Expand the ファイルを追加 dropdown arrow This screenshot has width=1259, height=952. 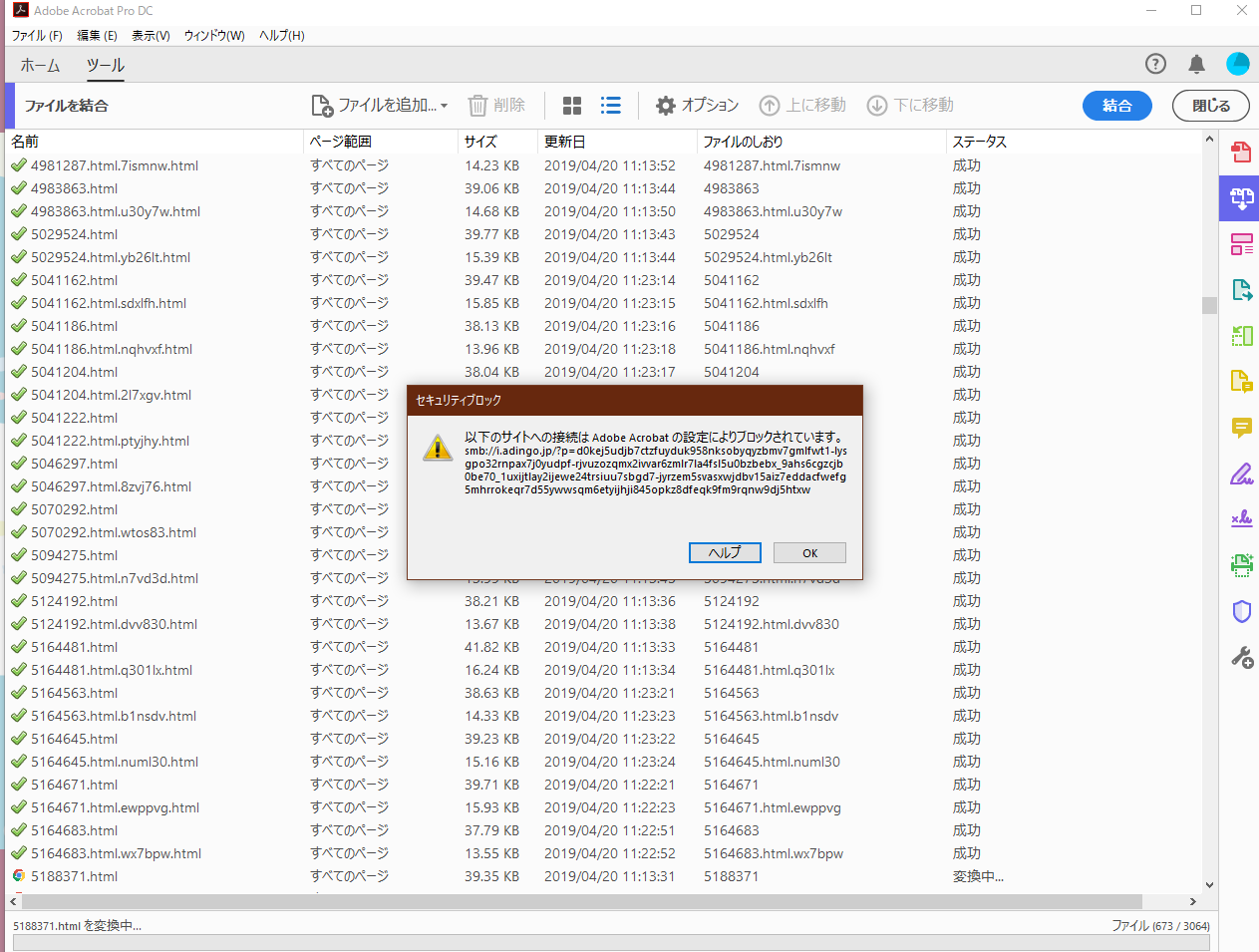445,106
